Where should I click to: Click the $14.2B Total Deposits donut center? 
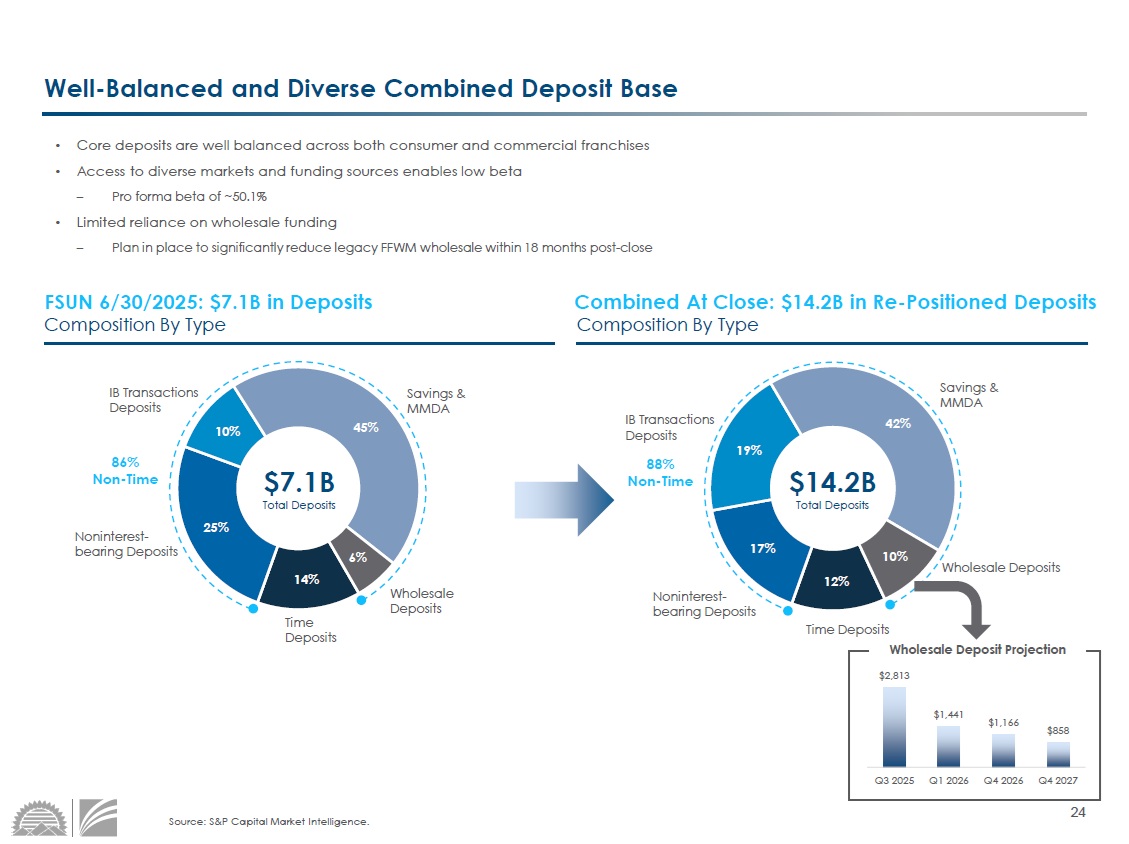[x=832, y=490]
